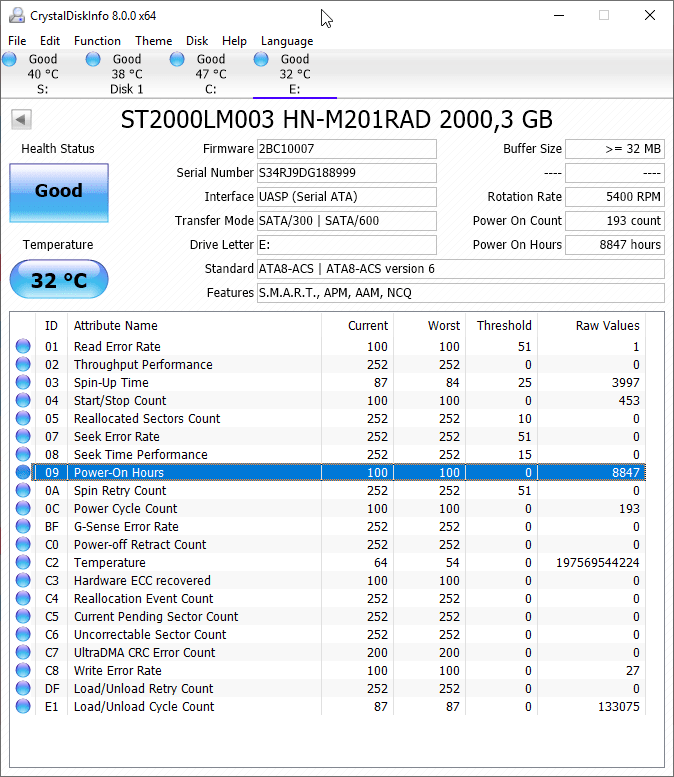Click the status icon for Uncorrectable Sector Count

point(23,634)
